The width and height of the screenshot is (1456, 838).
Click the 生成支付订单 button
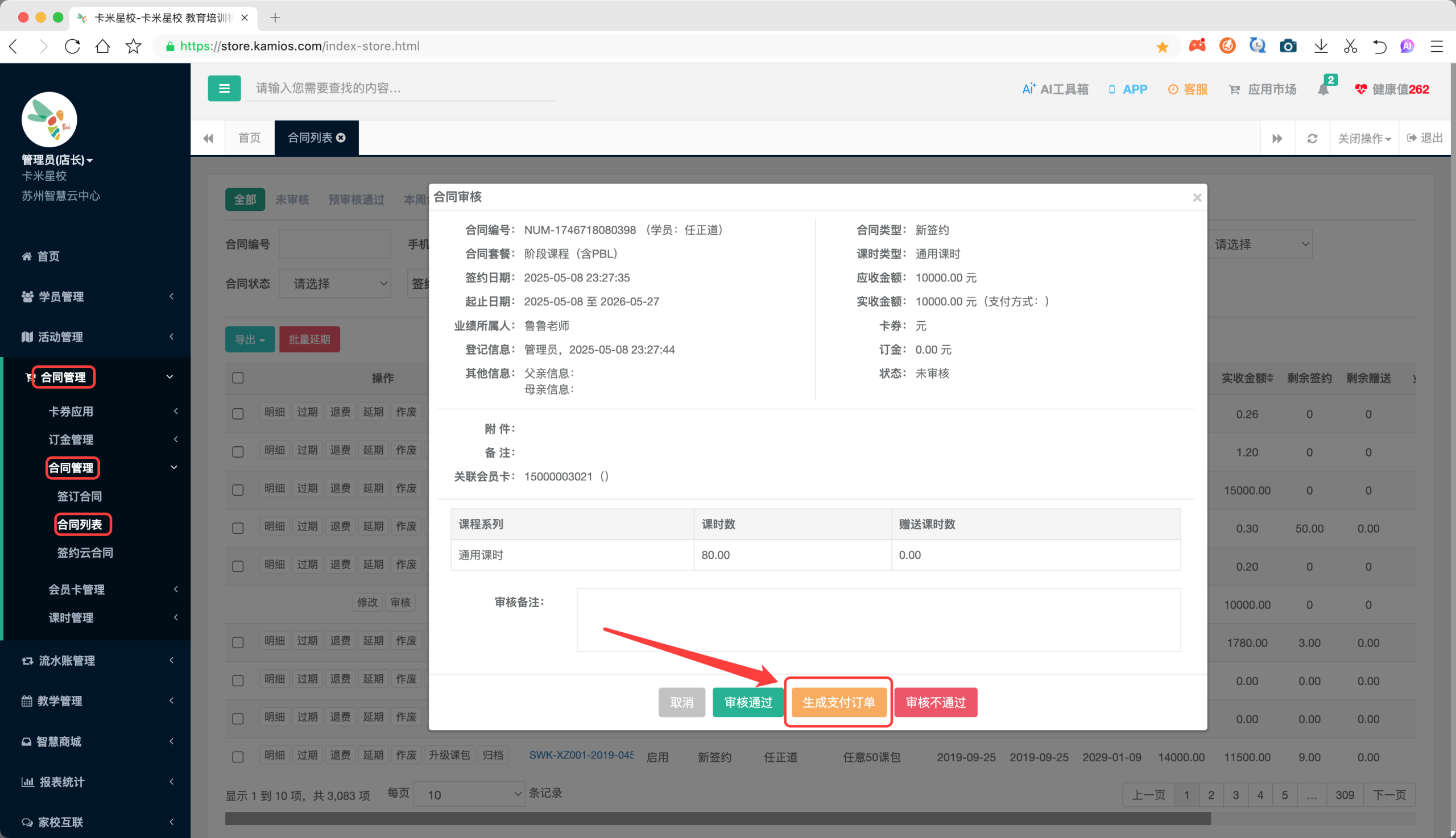(838, 702)
